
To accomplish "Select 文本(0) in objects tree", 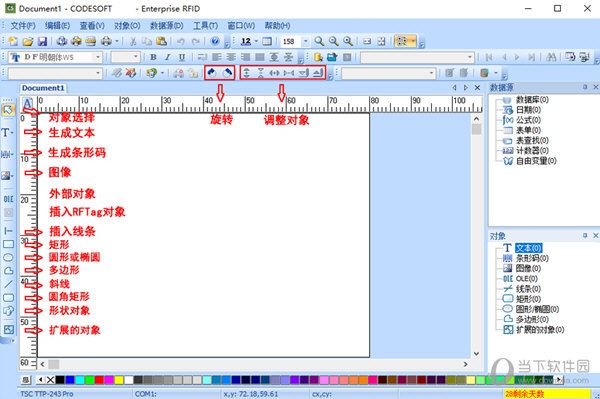I will tap(528, 248).
